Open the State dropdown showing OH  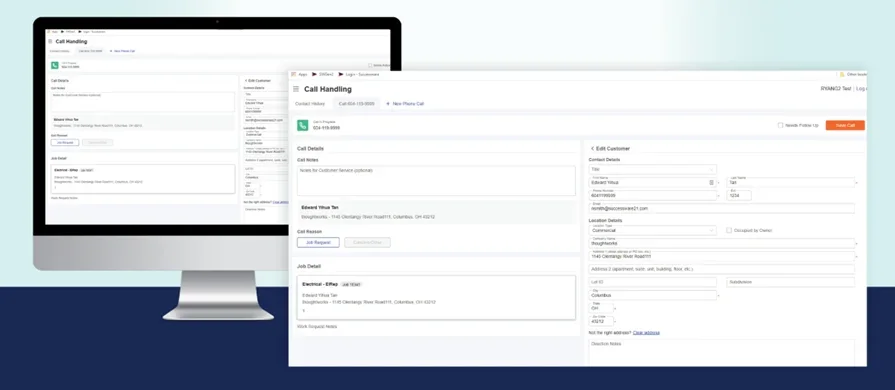601,308
